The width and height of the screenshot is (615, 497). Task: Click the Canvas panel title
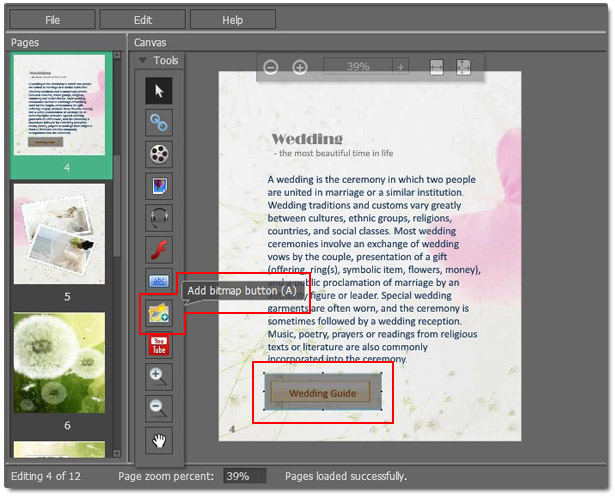(x=150, y=42)
